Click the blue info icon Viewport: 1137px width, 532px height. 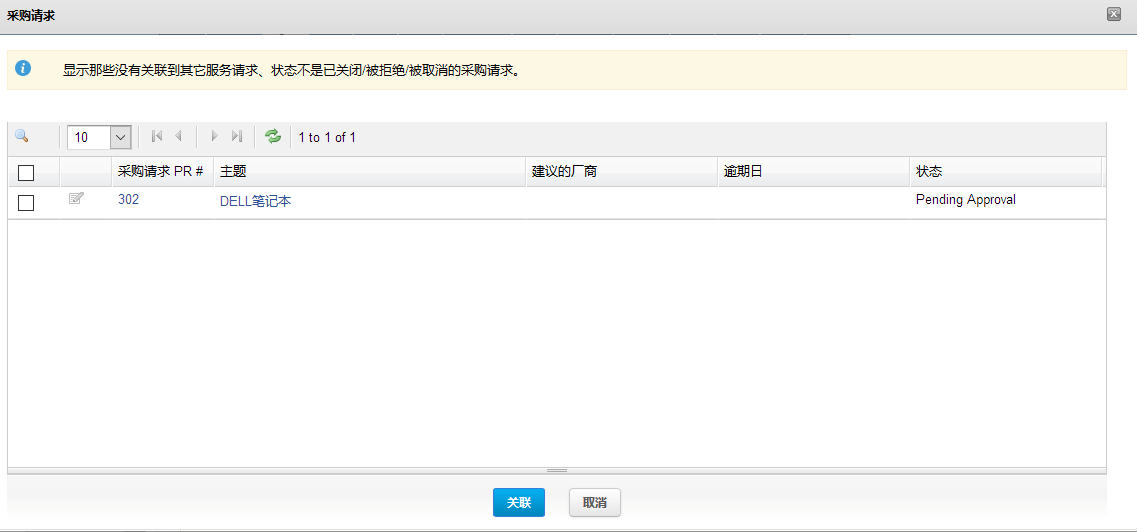tap(23, 69)
